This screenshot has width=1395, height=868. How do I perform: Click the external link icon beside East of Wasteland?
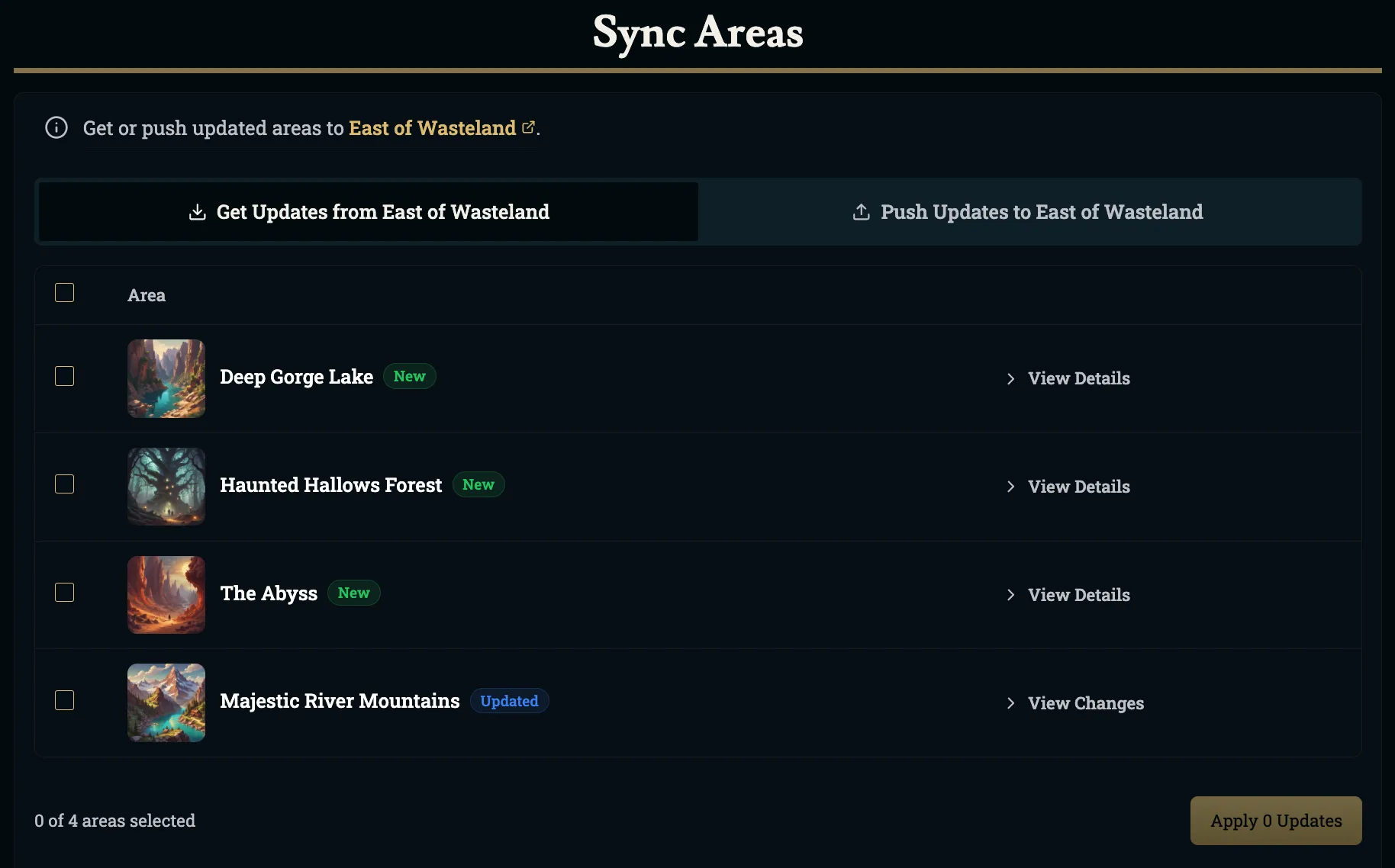pos(528,127)
